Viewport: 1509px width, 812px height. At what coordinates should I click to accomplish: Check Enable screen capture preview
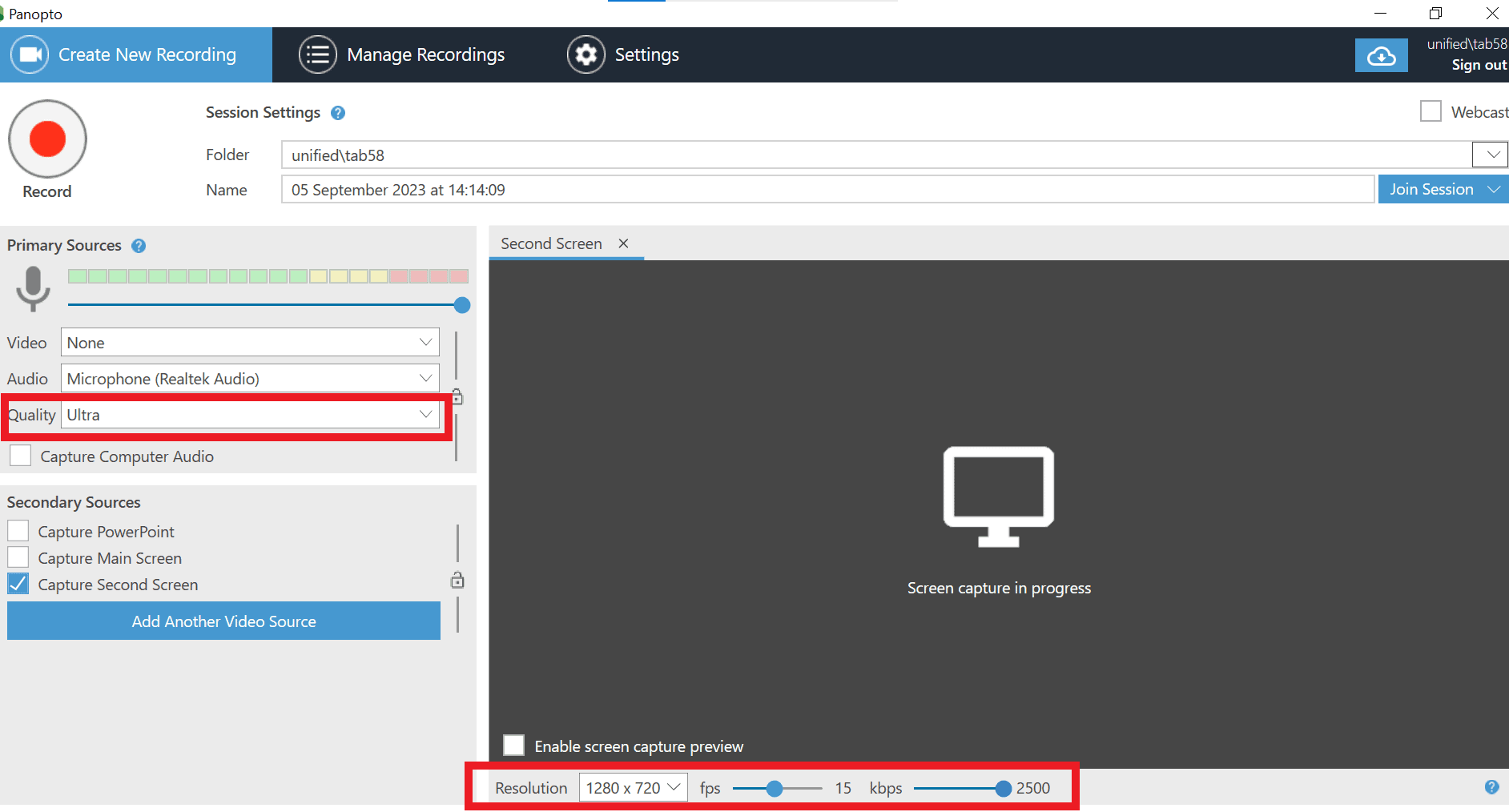514,746
